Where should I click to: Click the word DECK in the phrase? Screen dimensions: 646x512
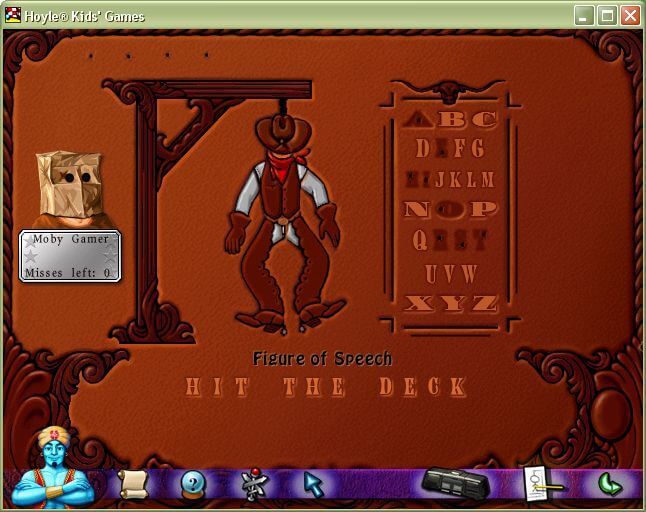point(423,387)
